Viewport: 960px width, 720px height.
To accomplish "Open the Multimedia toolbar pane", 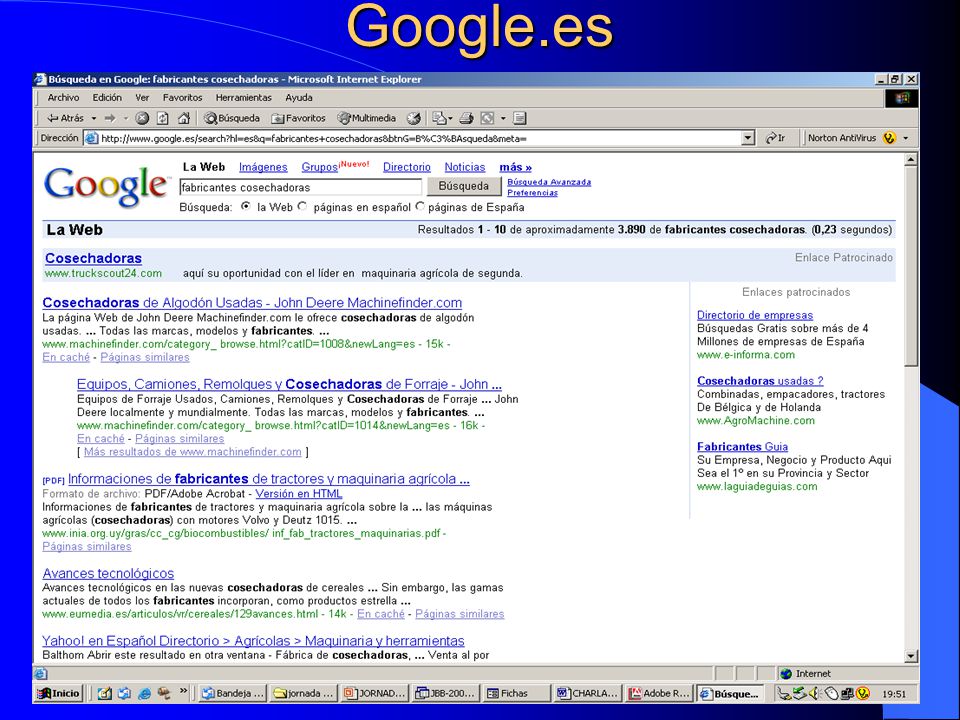I will pyautogui.click(x=367, y=118).
